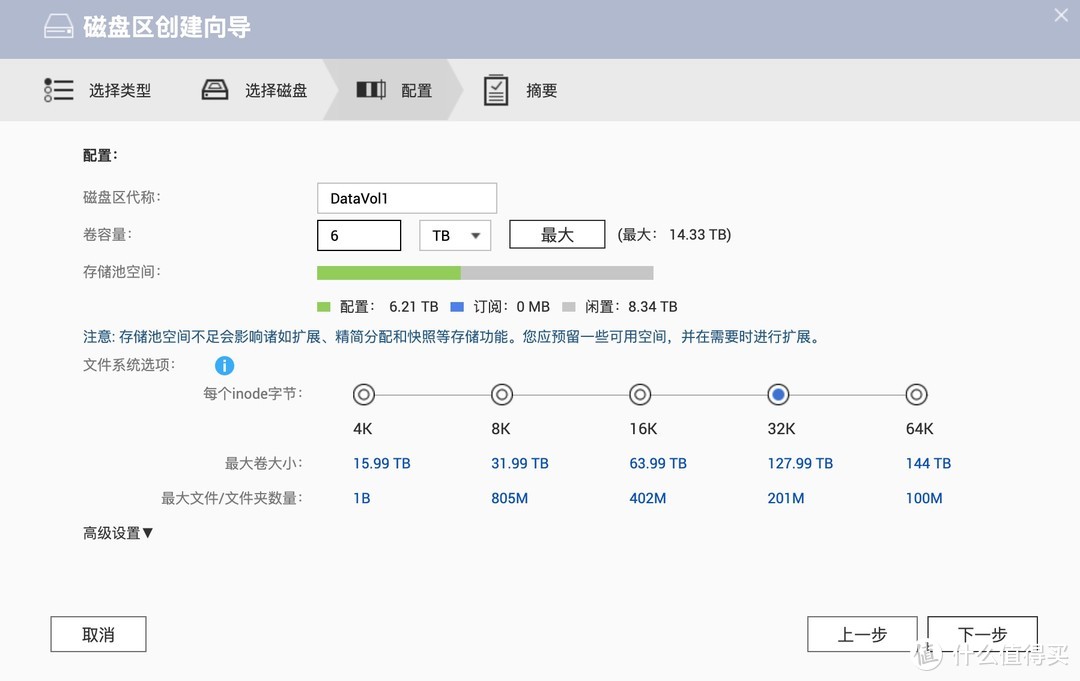Viewport: 1080px width, 681px height.
Task: Select the 64K inode bytes option
Action: 917,394
